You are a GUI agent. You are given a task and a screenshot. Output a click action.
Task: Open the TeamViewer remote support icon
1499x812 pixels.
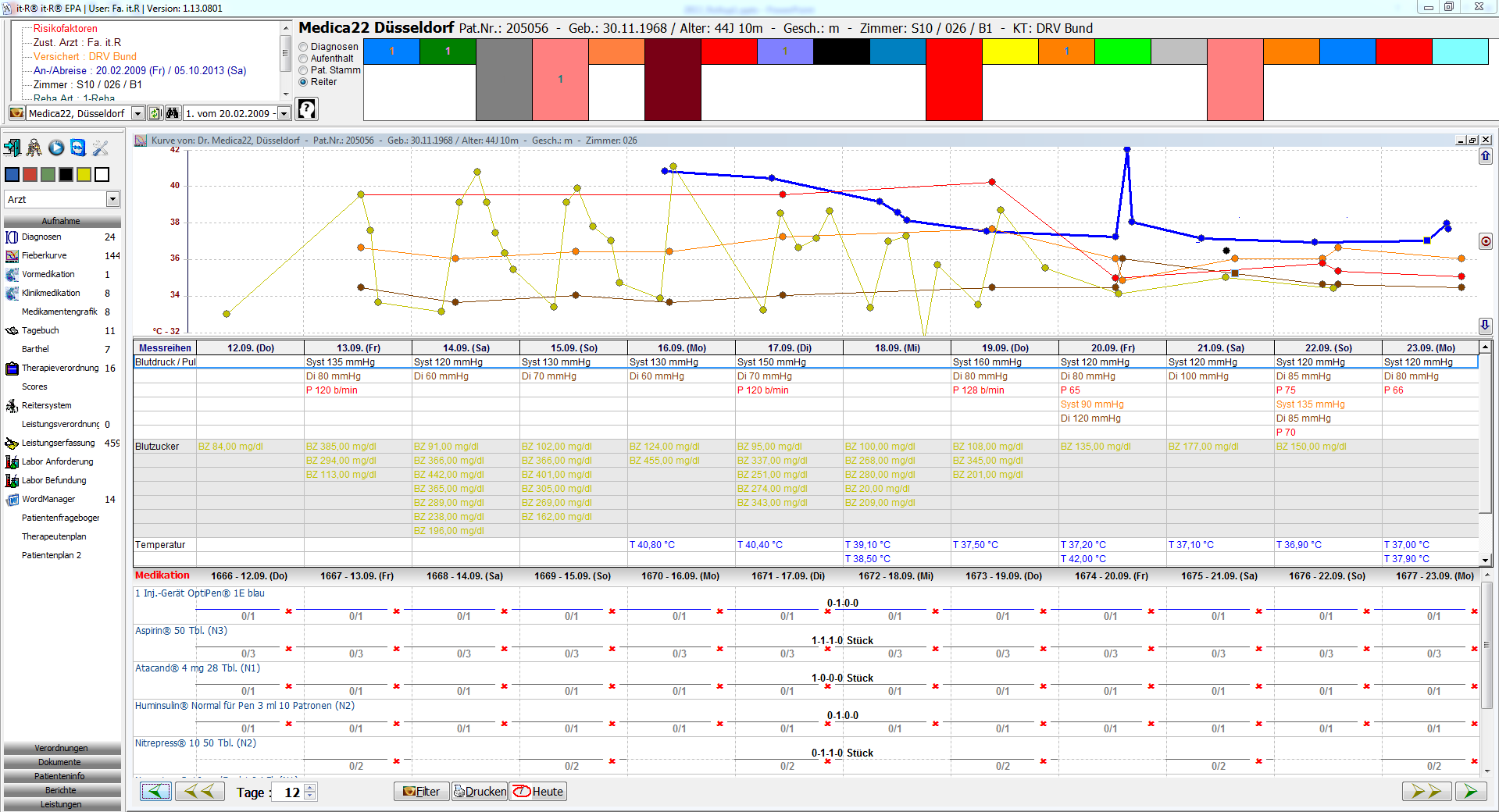point(78,148)
